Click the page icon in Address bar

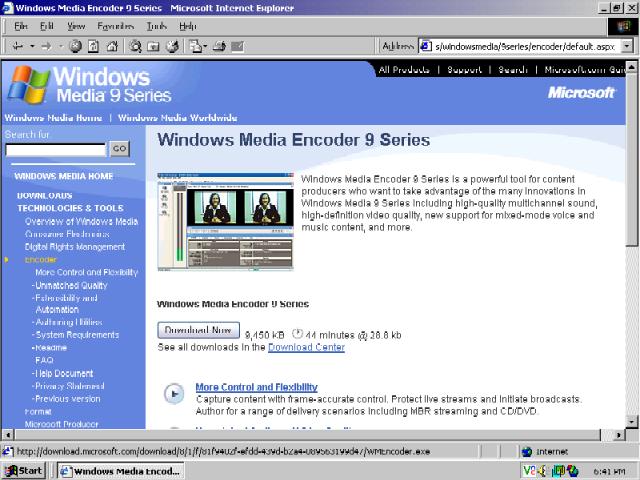(x=426, y=46)
